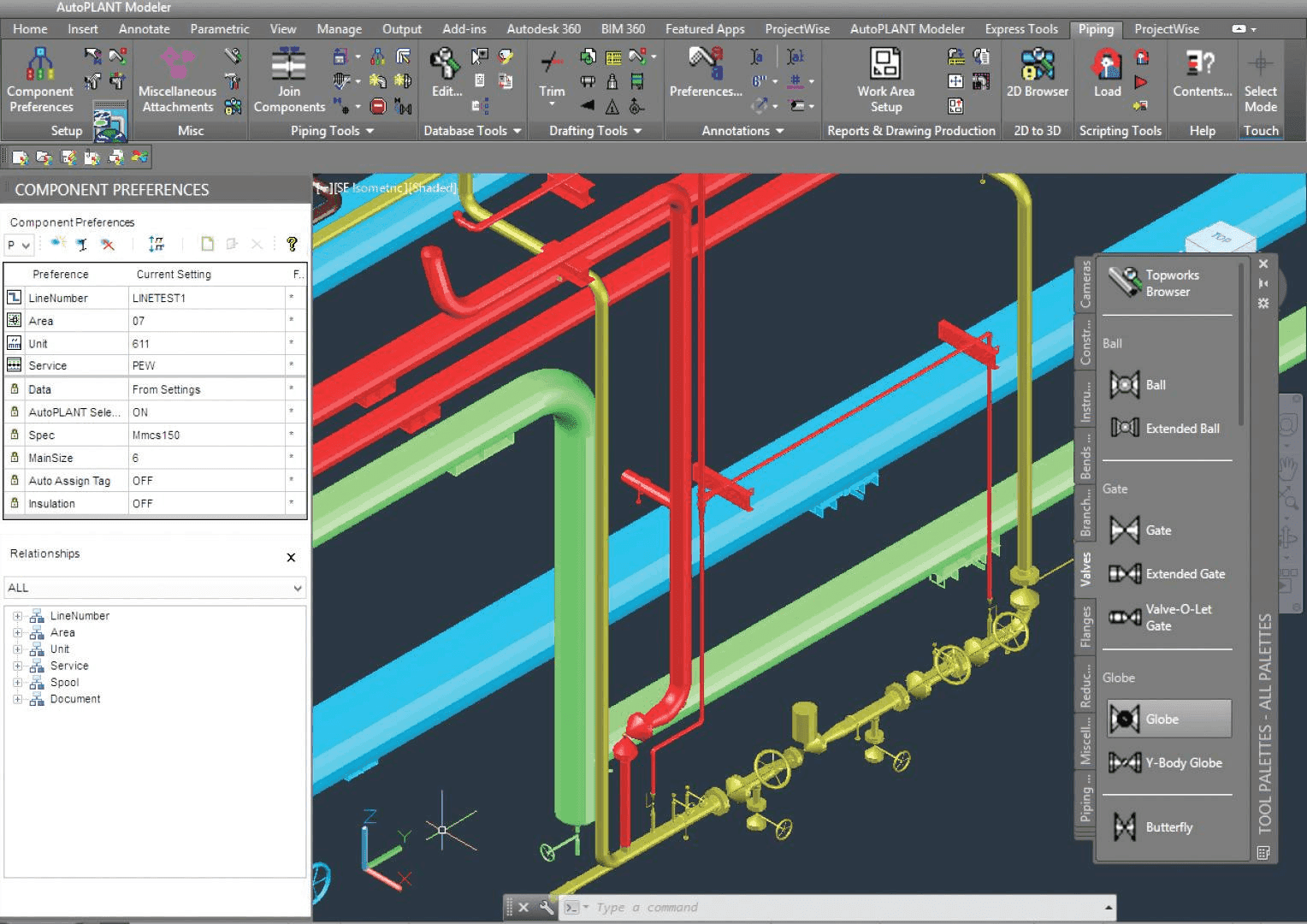The height and width of the screenshot is (924, 1307).
Task: Open the P dropdown in Component Preferences toolbar
Action: click(x=19, y=246)
